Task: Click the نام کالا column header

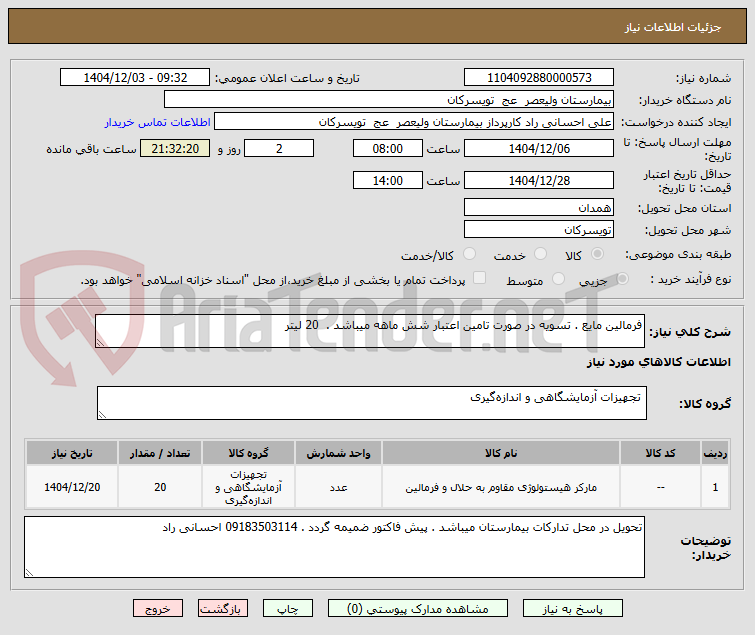Action: [x=501, y=453]
